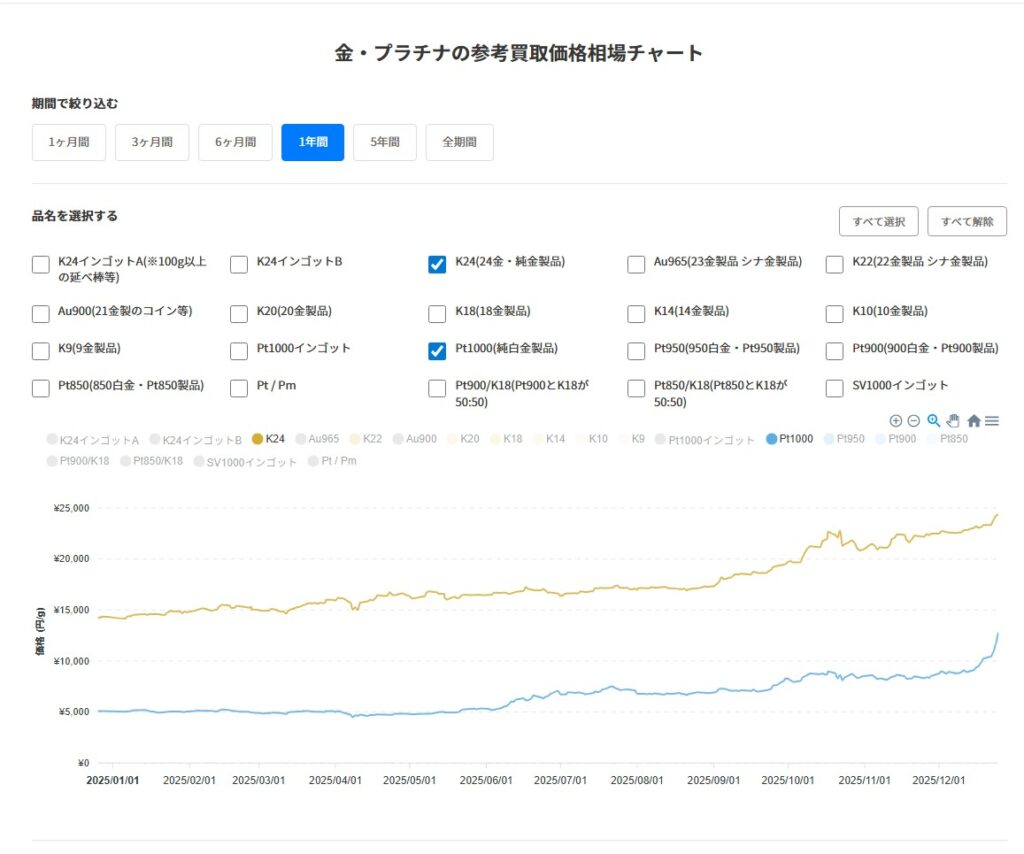
Task: Click the Pt950 legend color dot
Action: coord(830,439)
